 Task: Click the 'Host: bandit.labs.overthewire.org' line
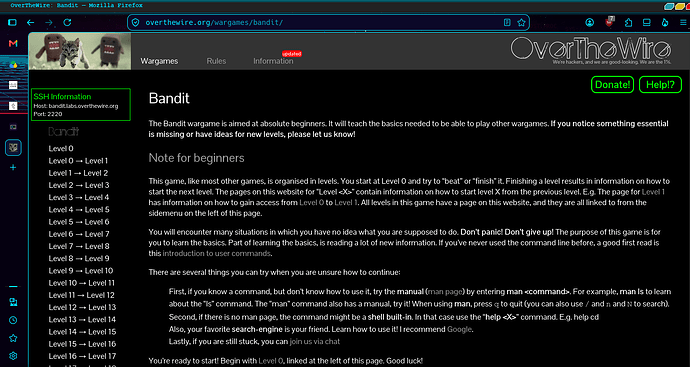click(x=76, y=106)
